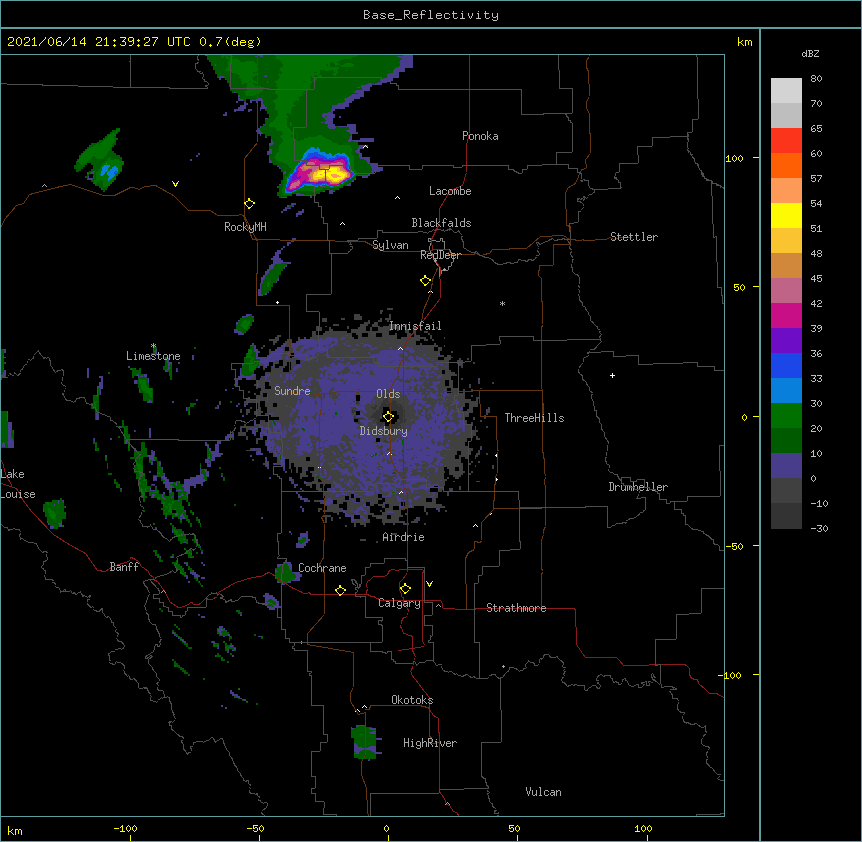Click the HighRiver city label
This screenshot has width=862, height=842.
430,743
